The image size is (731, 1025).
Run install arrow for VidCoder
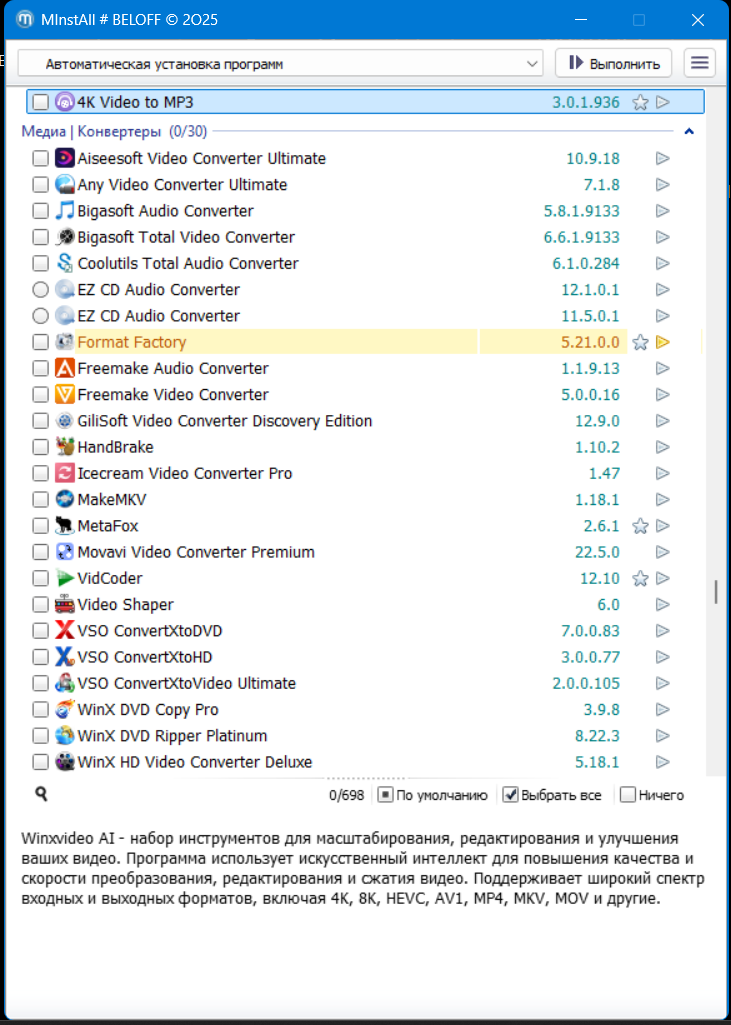[x=662, y=578]
